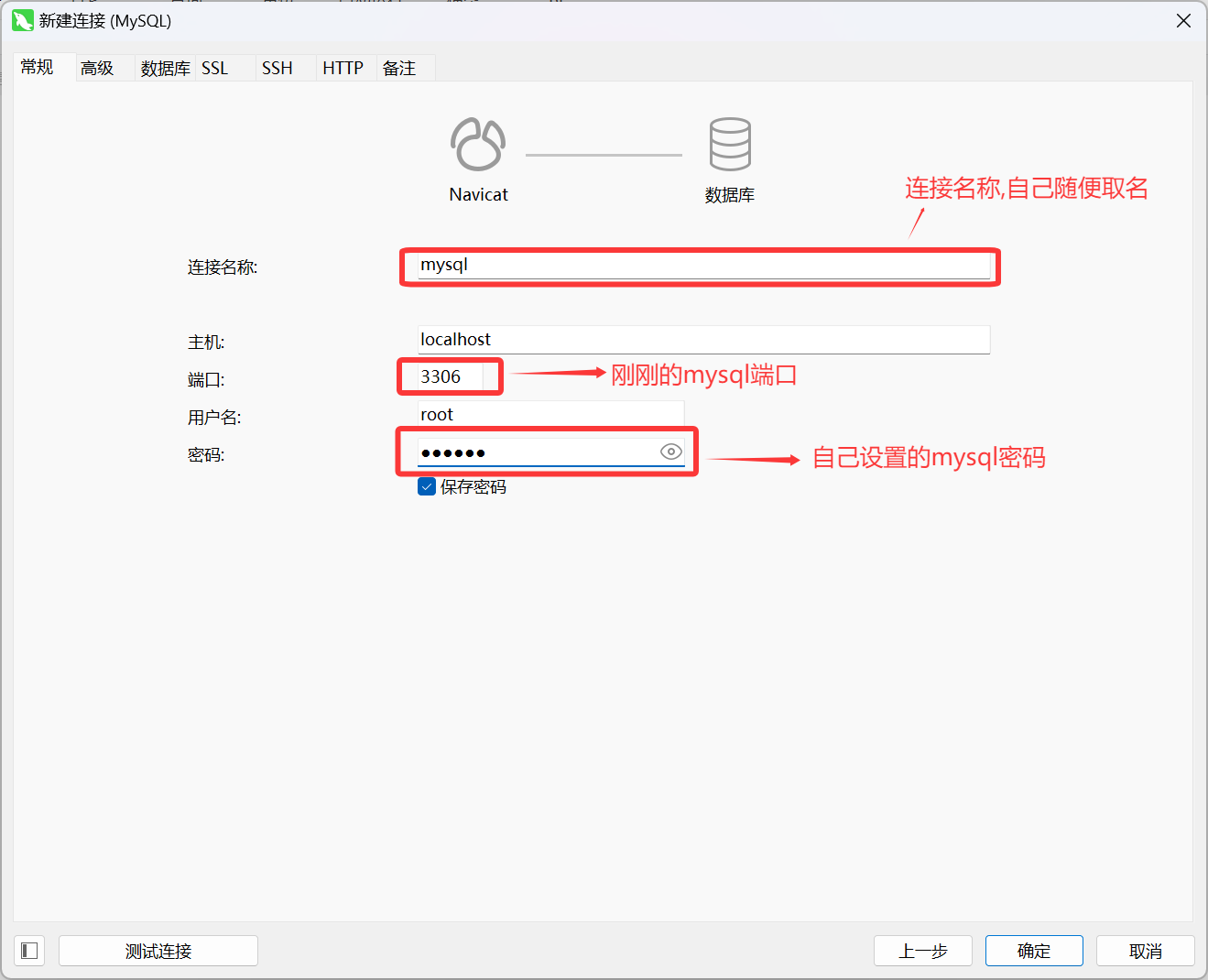Click the 上一步 button
Screen dimensions: 1208x980
tap(923, 951)
